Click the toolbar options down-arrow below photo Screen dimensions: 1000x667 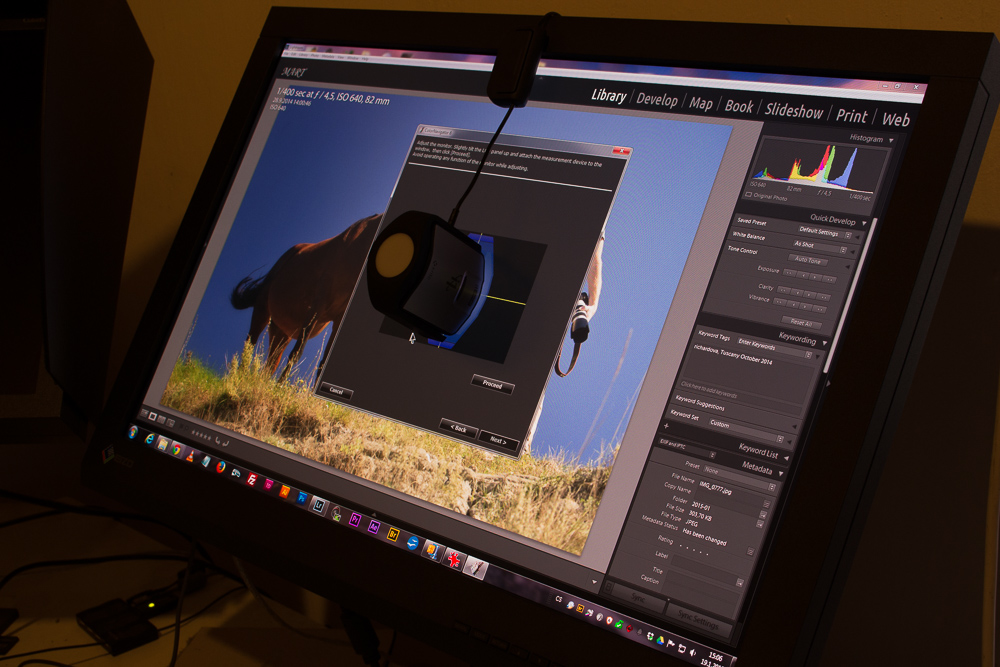tap(594, 581)
